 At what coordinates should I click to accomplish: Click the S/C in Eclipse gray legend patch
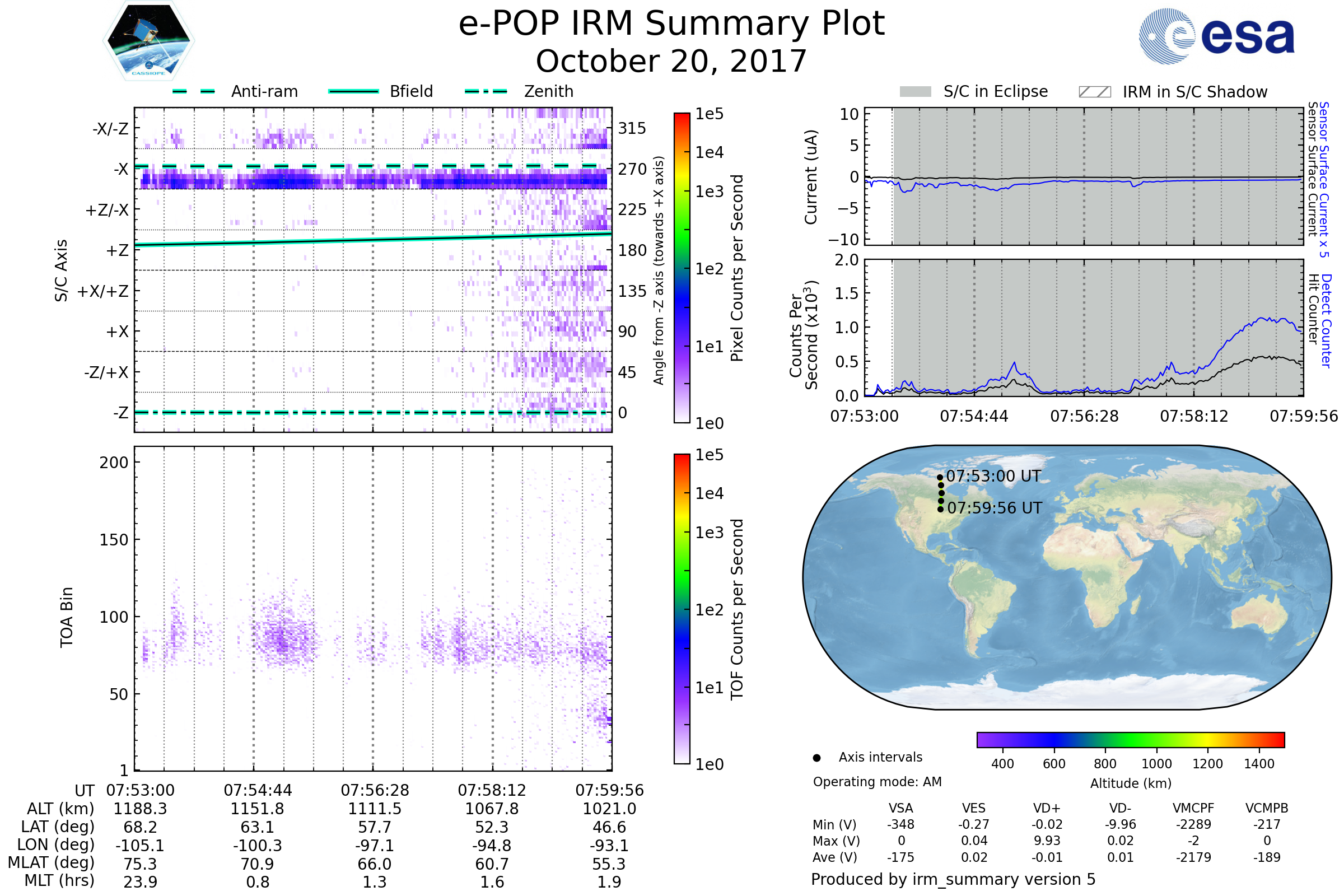pyautogui.click(x=916, y=92)
